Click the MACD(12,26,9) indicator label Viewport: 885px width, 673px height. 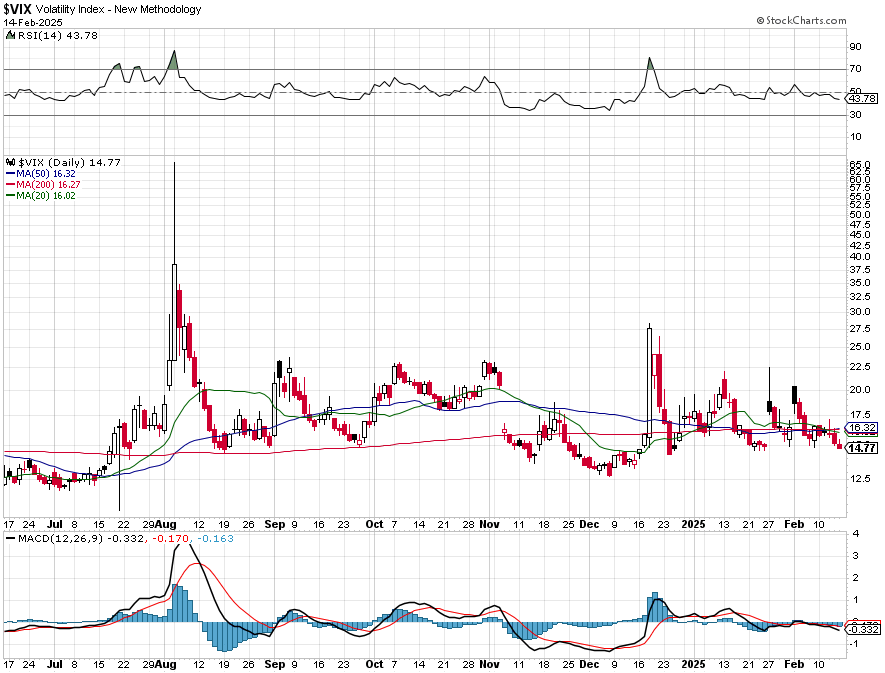click(60, 539)
